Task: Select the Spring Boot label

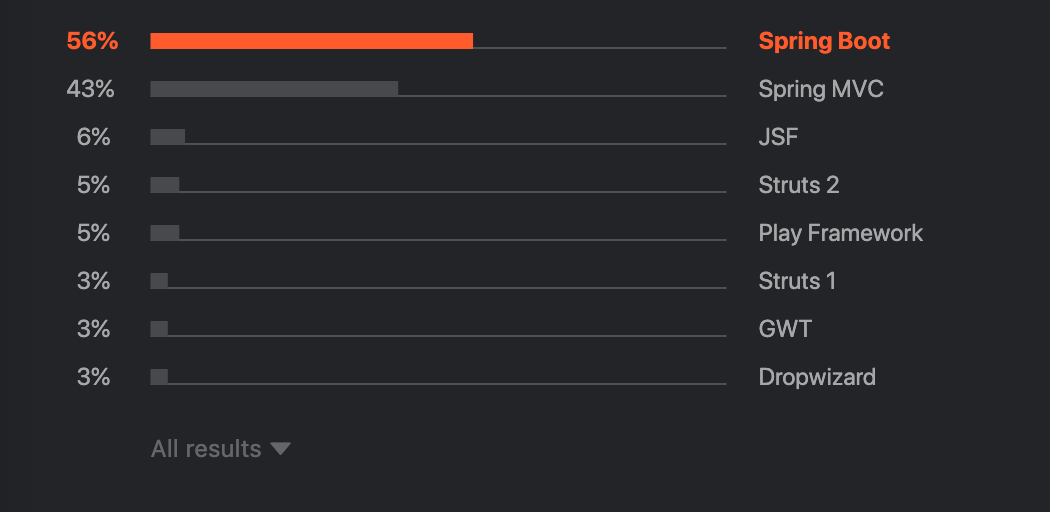Action: coord(824,41)
